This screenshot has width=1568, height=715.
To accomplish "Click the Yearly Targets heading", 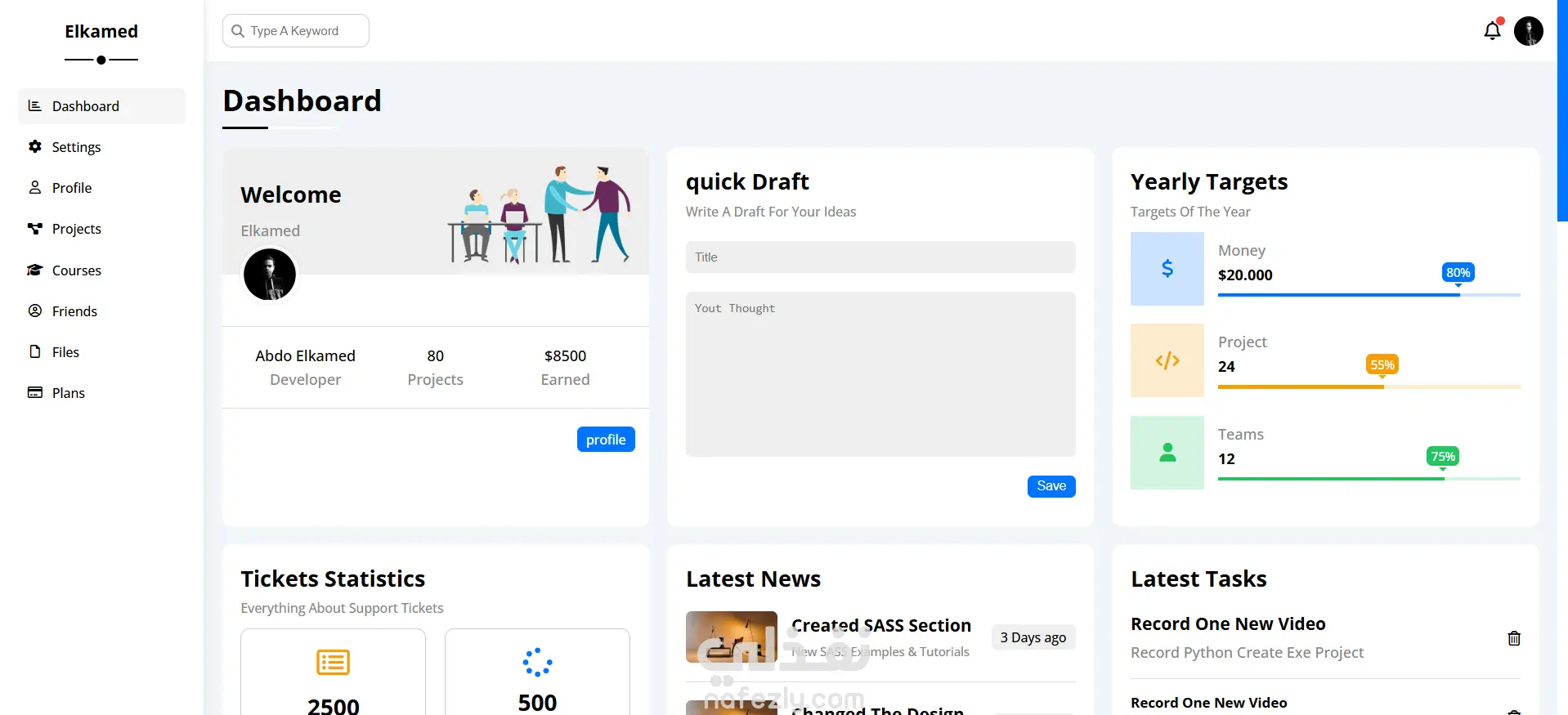I will 1209,181.
